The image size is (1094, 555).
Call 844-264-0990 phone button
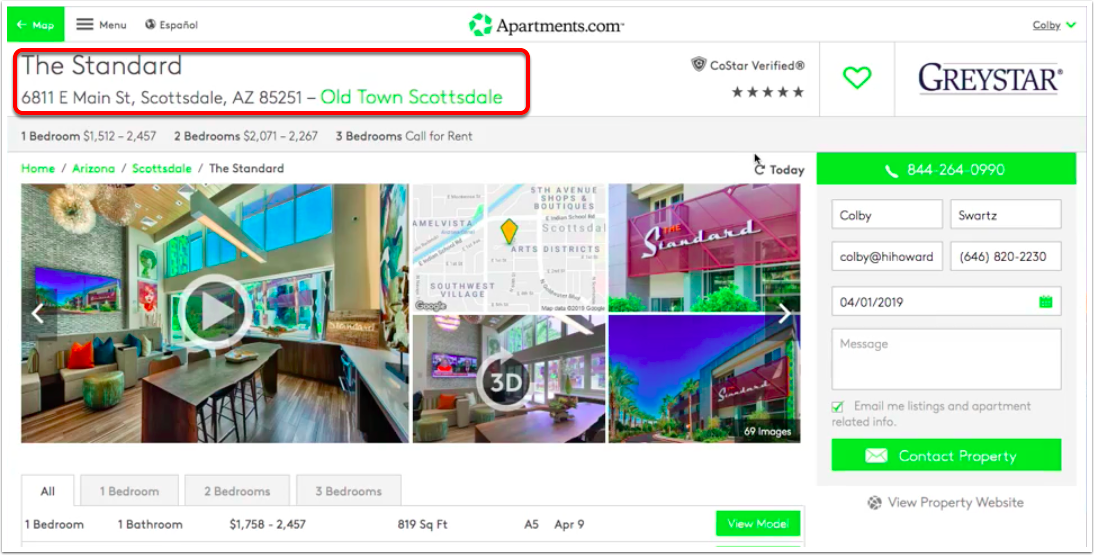tap(946, 170)
